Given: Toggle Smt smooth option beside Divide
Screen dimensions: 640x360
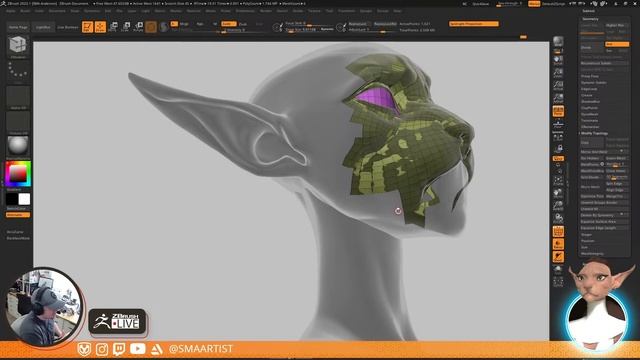Looking at the screenshot, I should coord(616,44).
